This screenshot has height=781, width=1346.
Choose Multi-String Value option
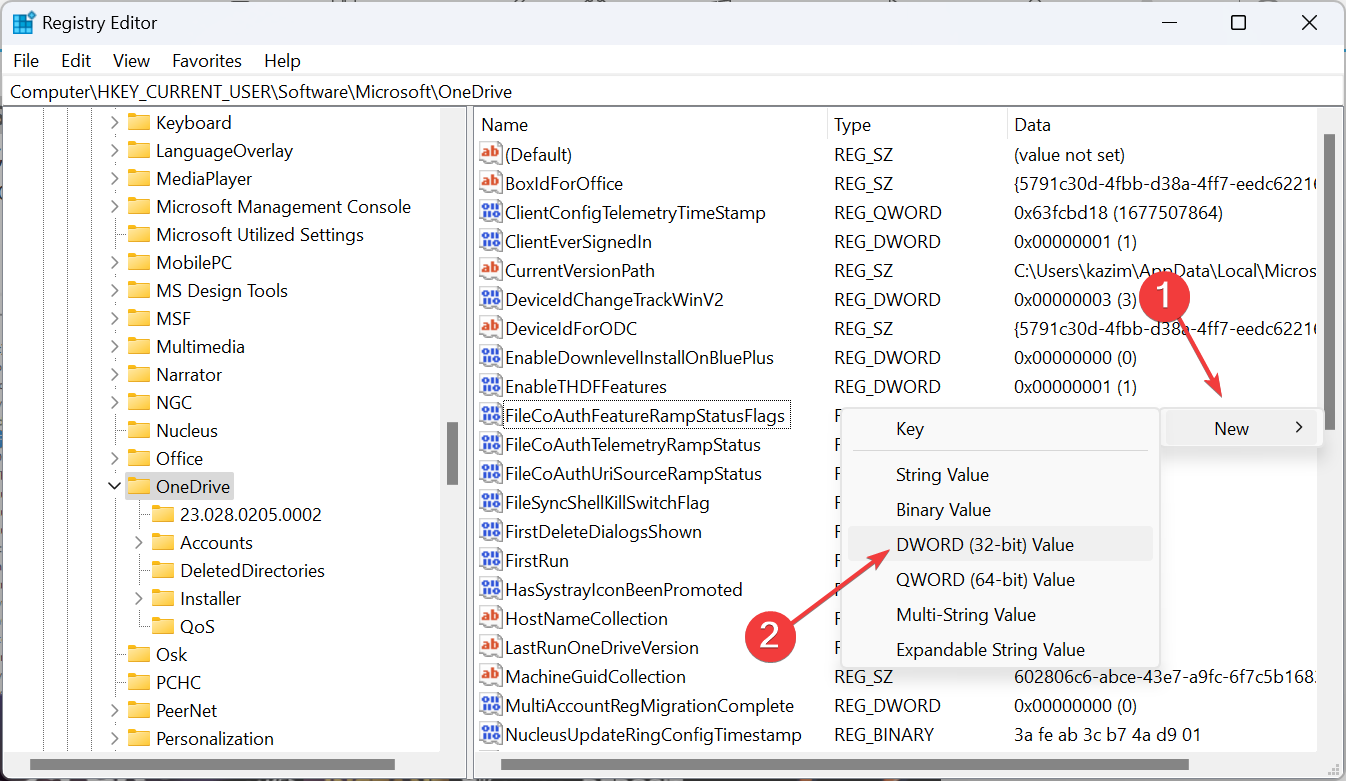1000,615
